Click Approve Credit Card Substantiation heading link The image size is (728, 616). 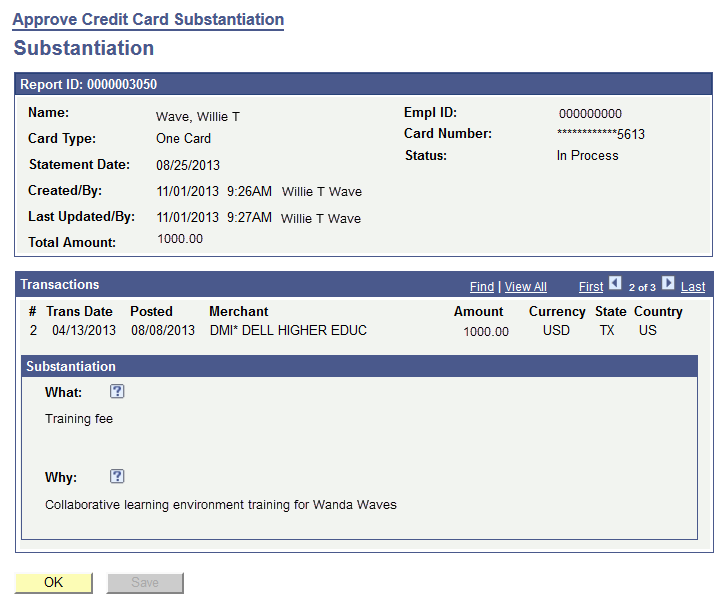pos(148,19)
